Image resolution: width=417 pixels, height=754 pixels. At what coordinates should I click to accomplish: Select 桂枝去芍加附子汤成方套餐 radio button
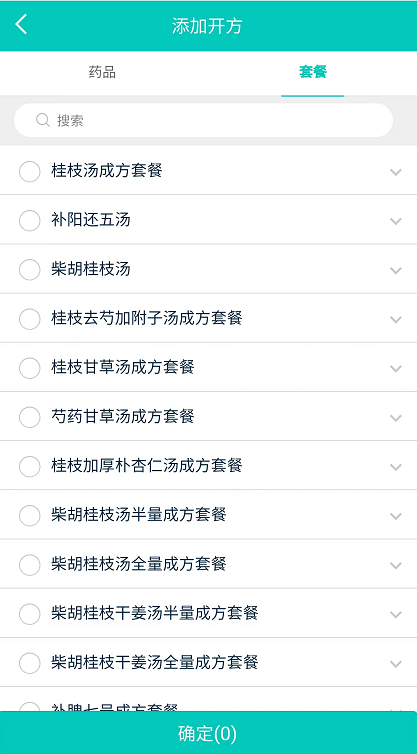[x=30, y=319]
